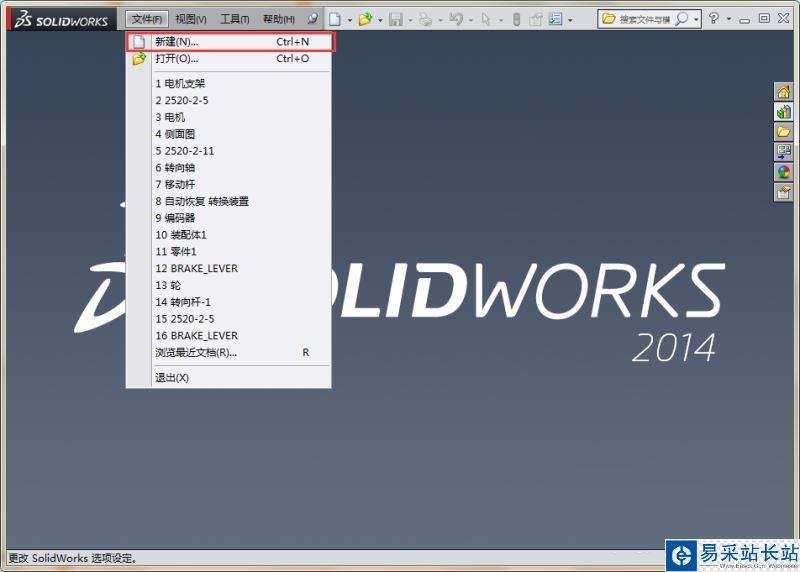800x572 pixels.
Task: Click the 搜索文件与模型 search input field
Action: pos(644,19)
